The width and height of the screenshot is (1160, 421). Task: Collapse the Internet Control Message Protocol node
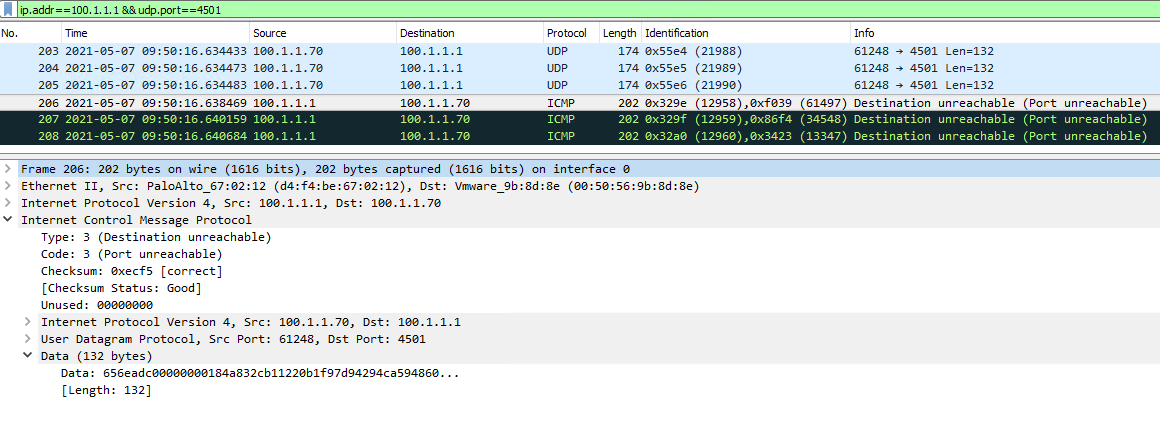(7, 220)
